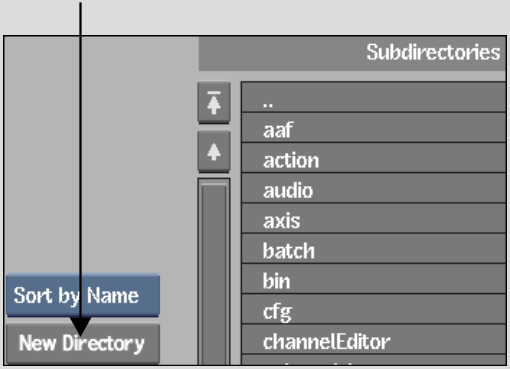Screen dimensions: 510x369
Task: Open the action subdirectory
Action: [374, 158]
